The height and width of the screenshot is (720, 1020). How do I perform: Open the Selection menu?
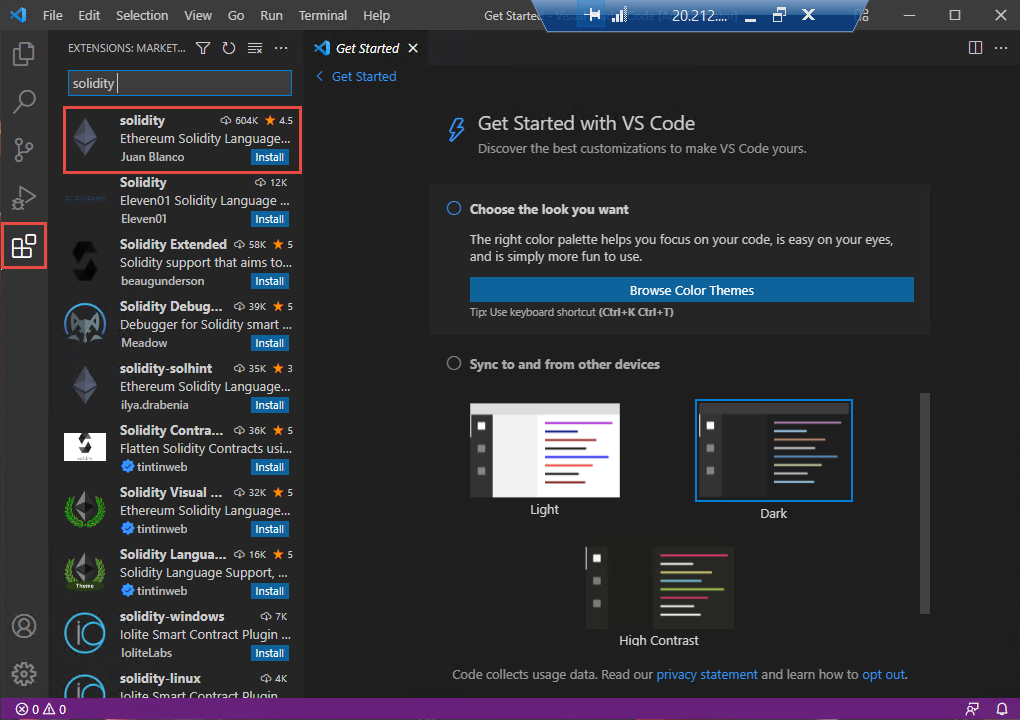pyautogui.click(x=142, y=15)
